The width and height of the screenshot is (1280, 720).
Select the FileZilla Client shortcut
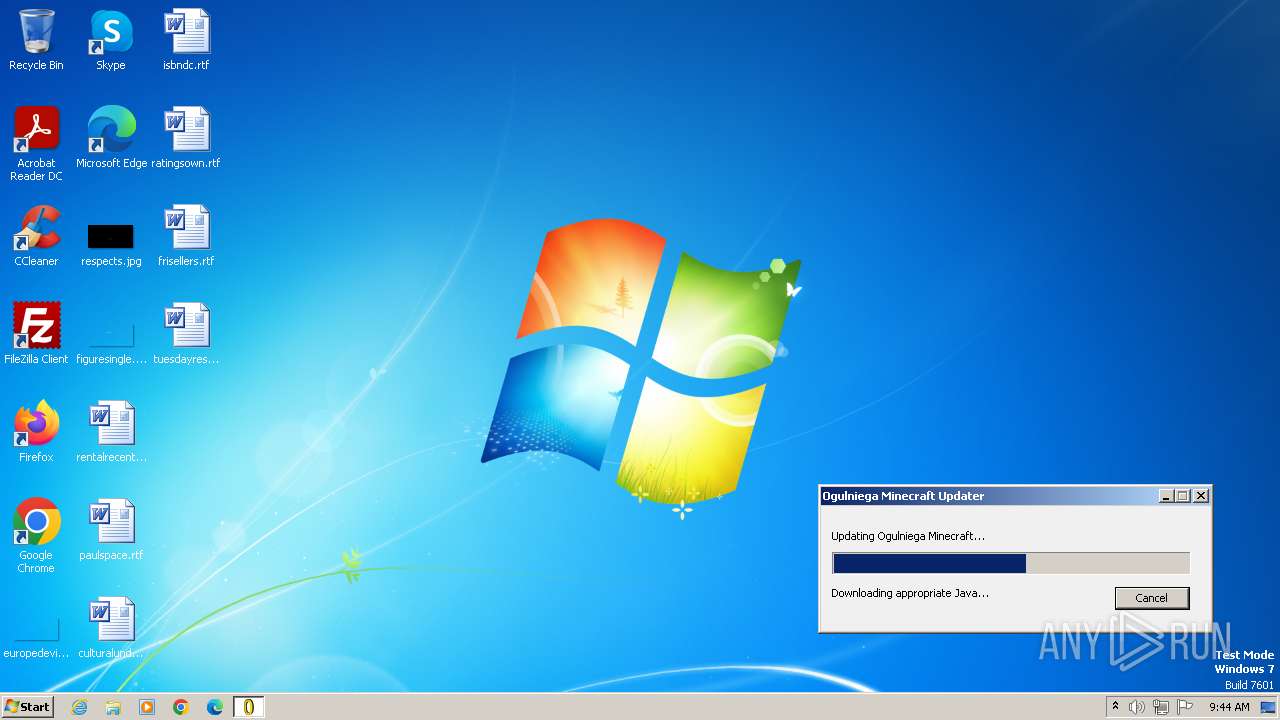pos(36,333)
